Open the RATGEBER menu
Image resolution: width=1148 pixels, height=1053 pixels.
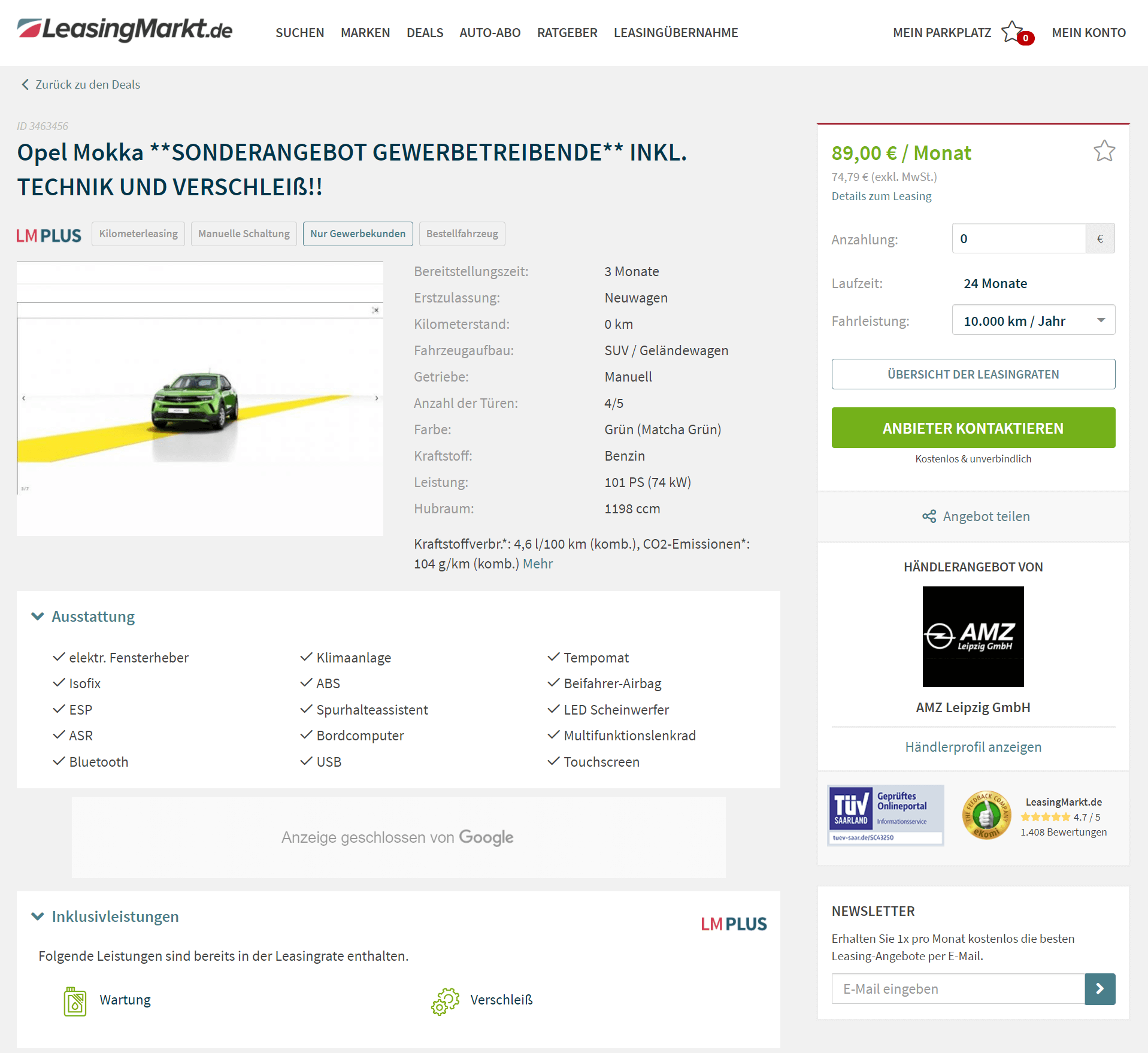[567, 33]
